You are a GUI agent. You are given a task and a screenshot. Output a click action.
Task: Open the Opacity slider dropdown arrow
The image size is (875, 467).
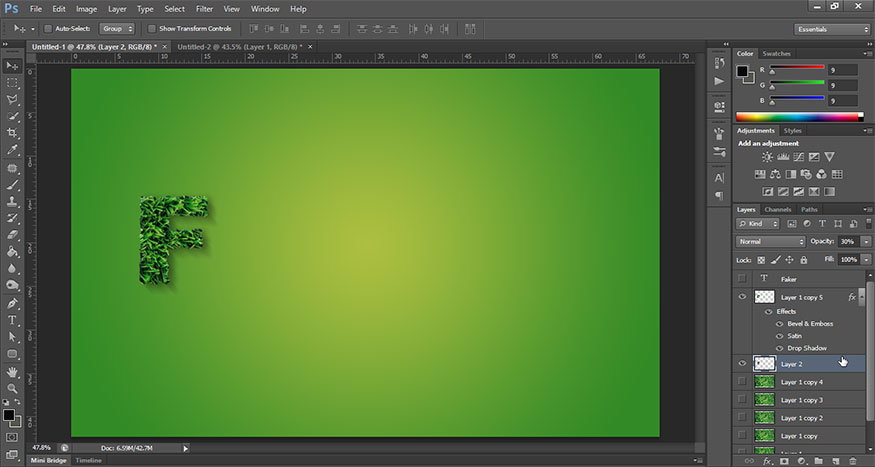(866, 242)
